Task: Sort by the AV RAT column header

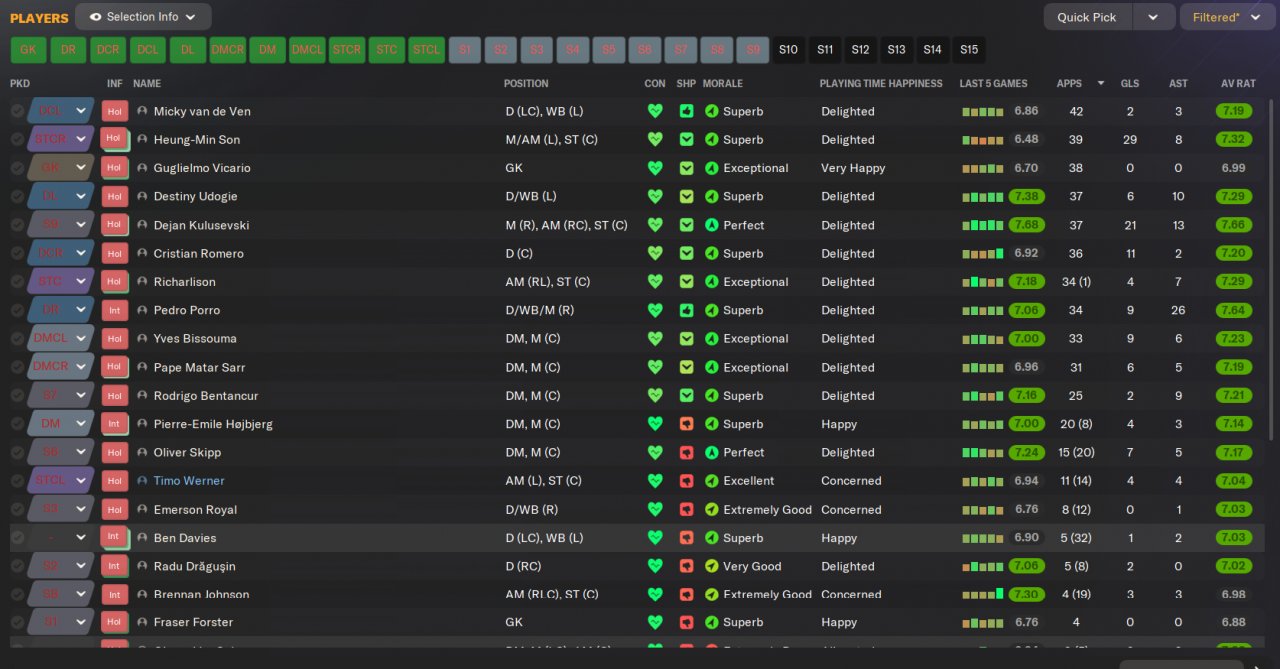Action: (1237, 84)
